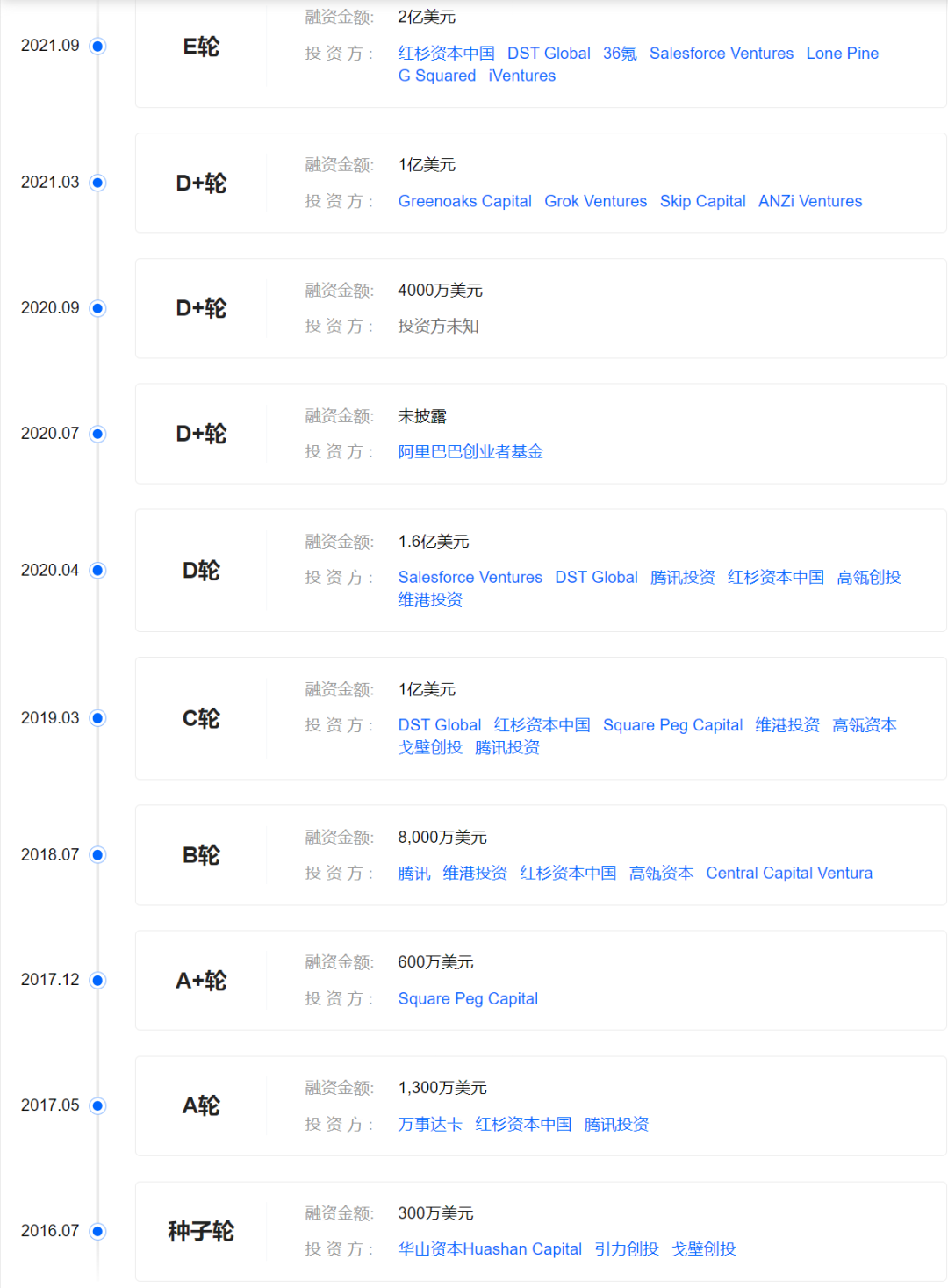Open the Skip Capital investor link
The image size is (948, 1288).
pyautogui.click(x=702, y=201)
